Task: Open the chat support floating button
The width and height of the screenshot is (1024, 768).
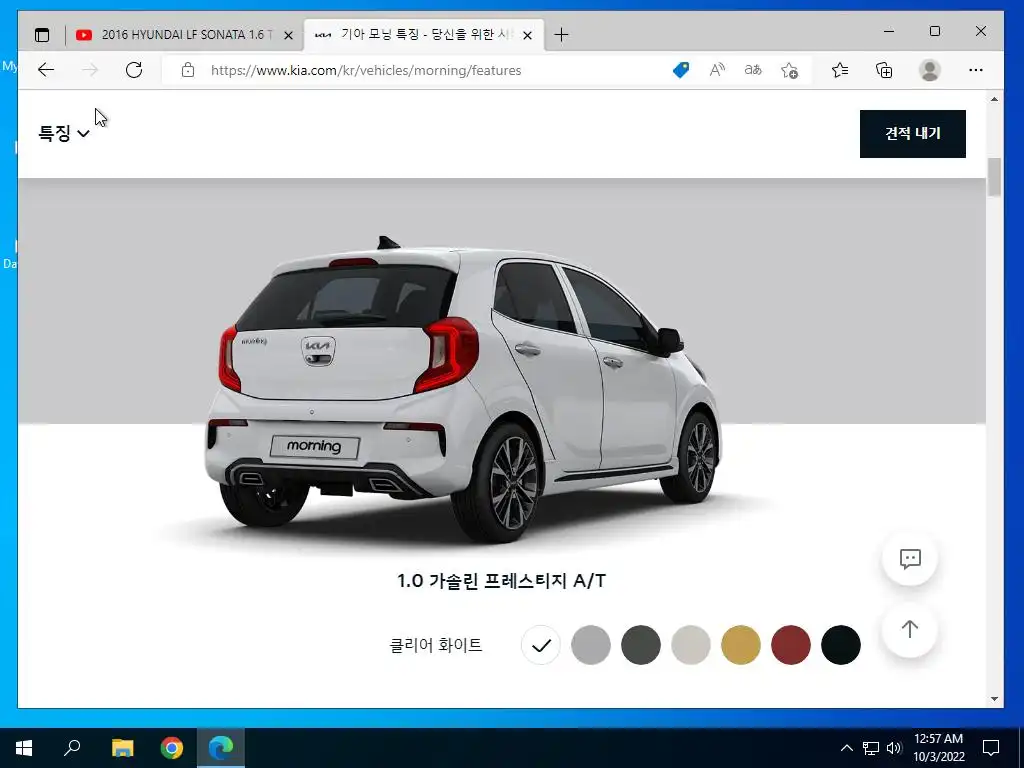Action: 910,558
